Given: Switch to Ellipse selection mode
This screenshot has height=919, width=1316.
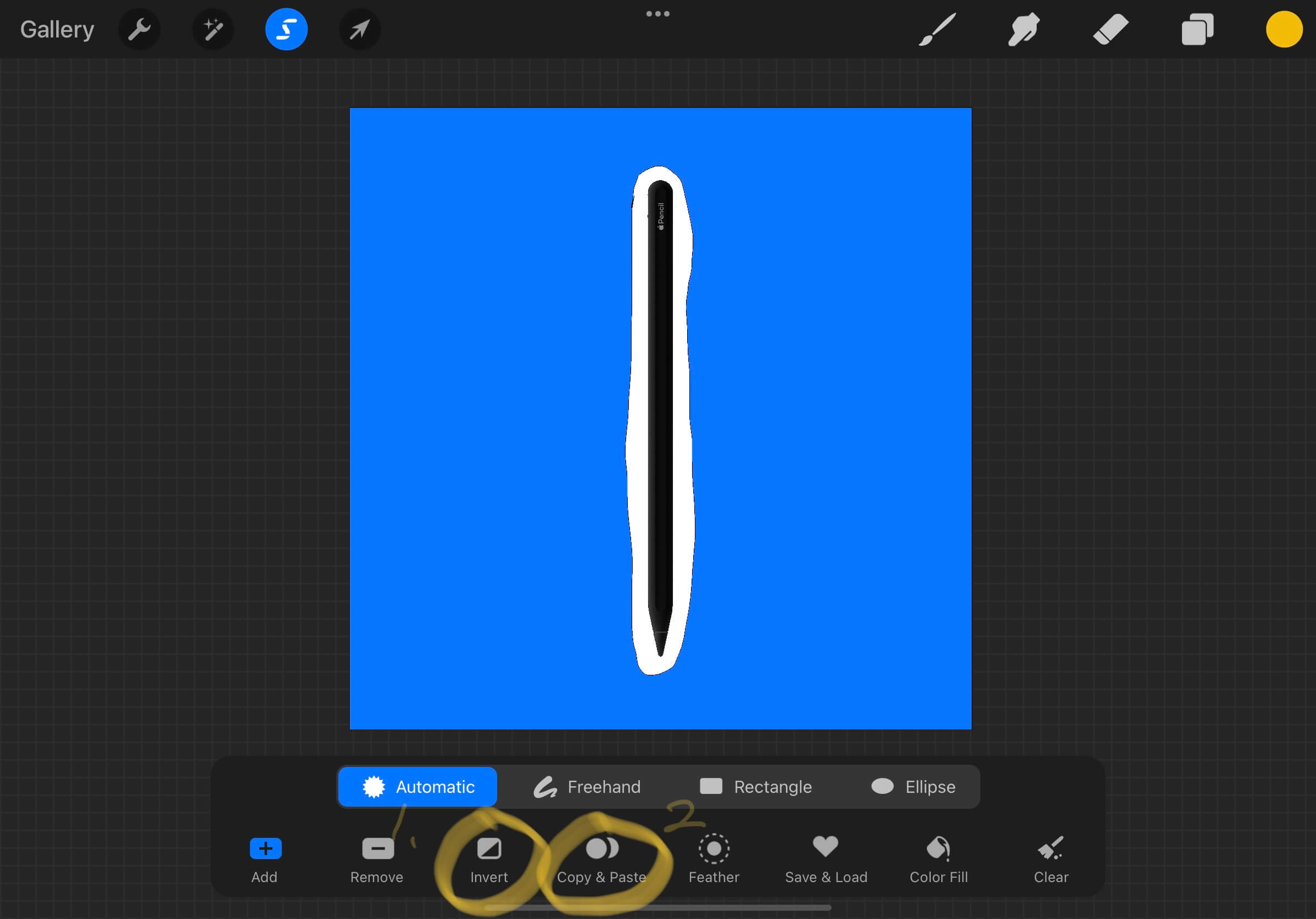Looking at the screenshot, I should tap(912, 786).
